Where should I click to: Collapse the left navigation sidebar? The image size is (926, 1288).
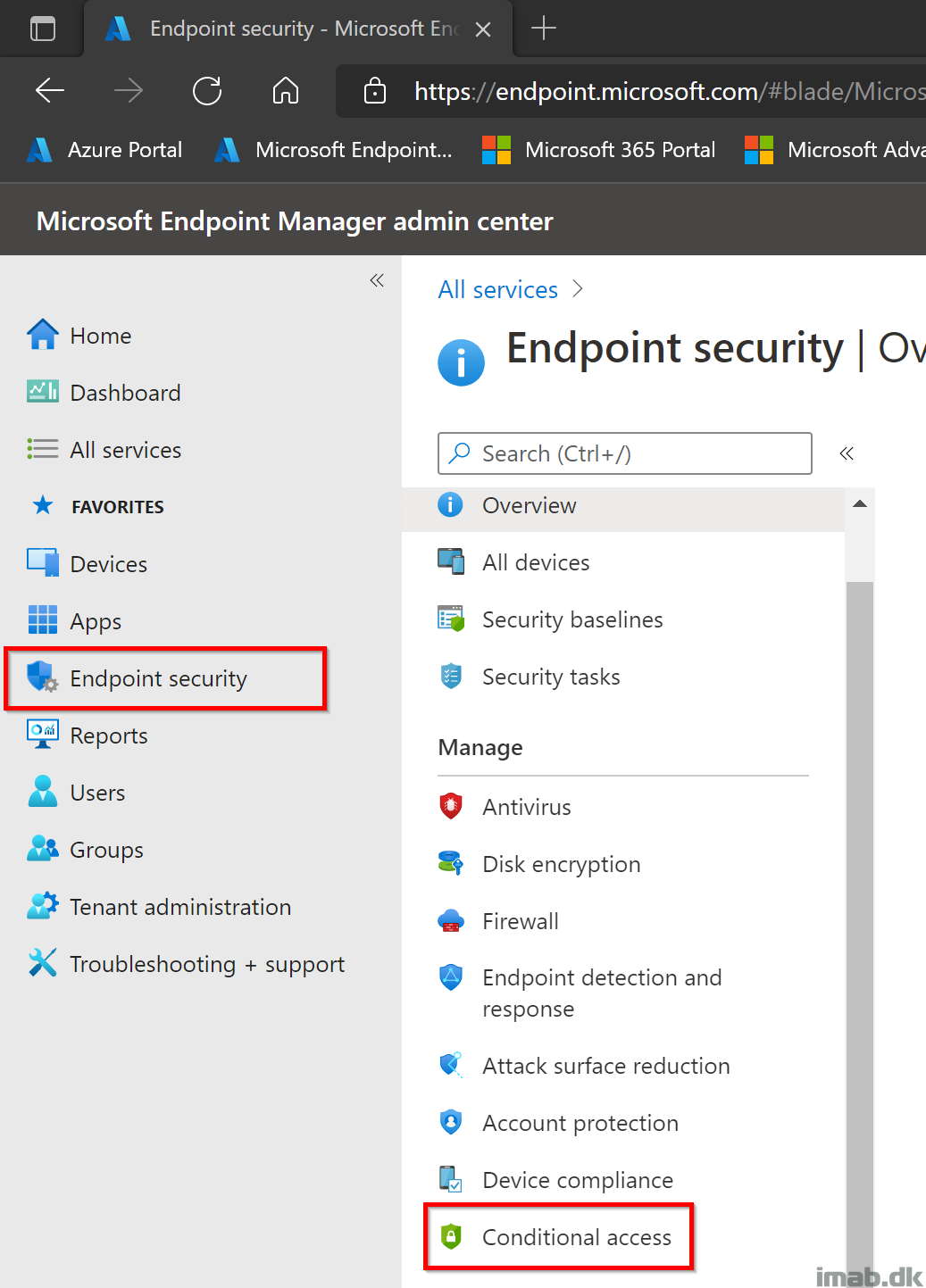click(377, 280)
